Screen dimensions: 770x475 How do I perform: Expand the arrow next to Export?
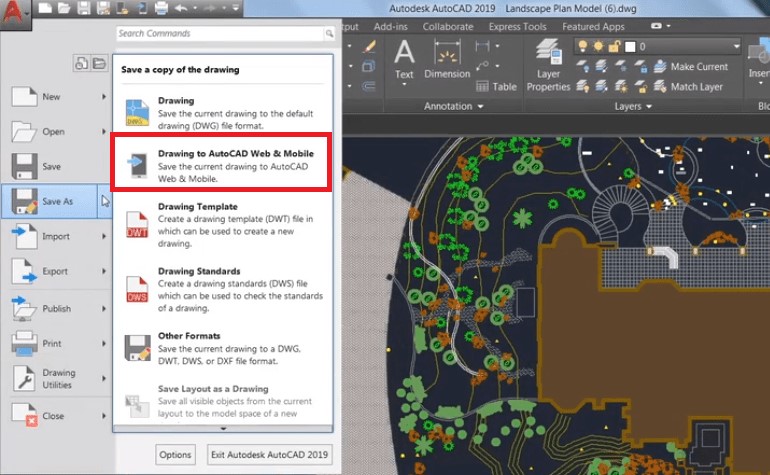104,271
